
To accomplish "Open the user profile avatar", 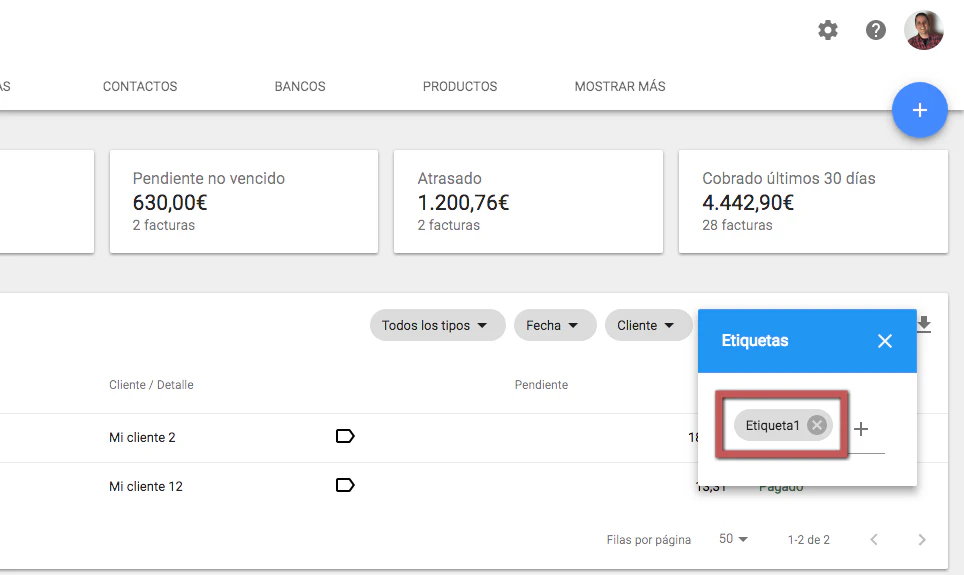I will (x=923, y=30).
